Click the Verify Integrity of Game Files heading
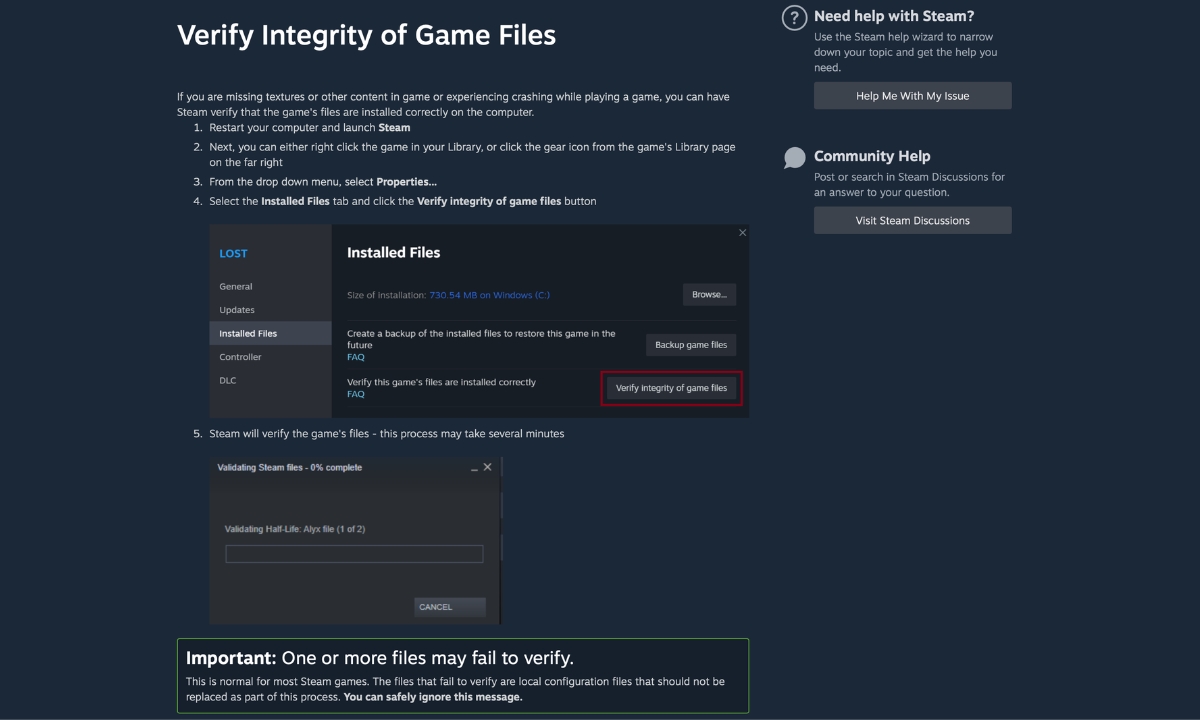This screenshot has width=1200, height=720. click(366, 35)
